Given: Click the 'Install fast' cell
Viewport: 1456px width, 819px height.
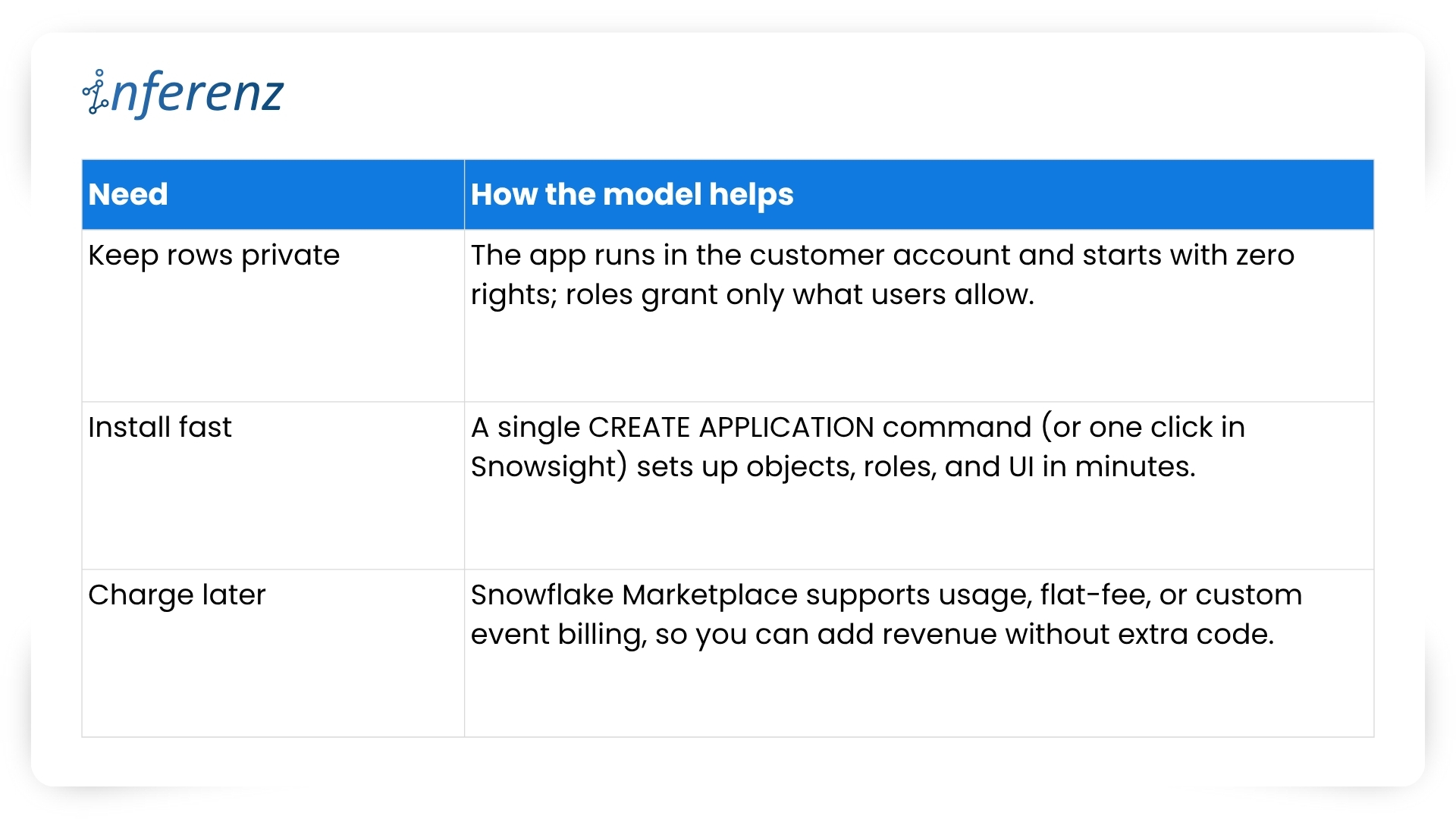Looking at the screenshot, I should (273, 486).
